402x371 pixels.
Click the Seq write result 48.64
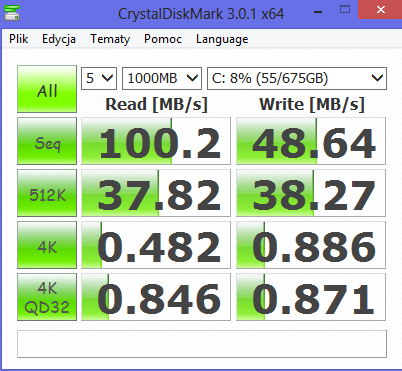(x=311, y=141)
